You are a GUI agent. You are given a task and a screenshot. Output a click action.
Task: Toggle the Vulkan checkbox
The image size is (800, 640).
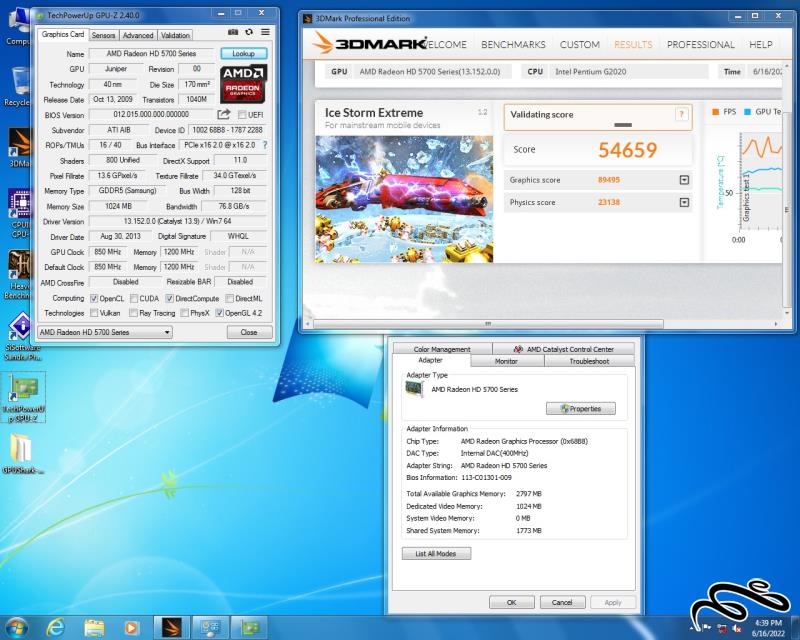[94, 313]
